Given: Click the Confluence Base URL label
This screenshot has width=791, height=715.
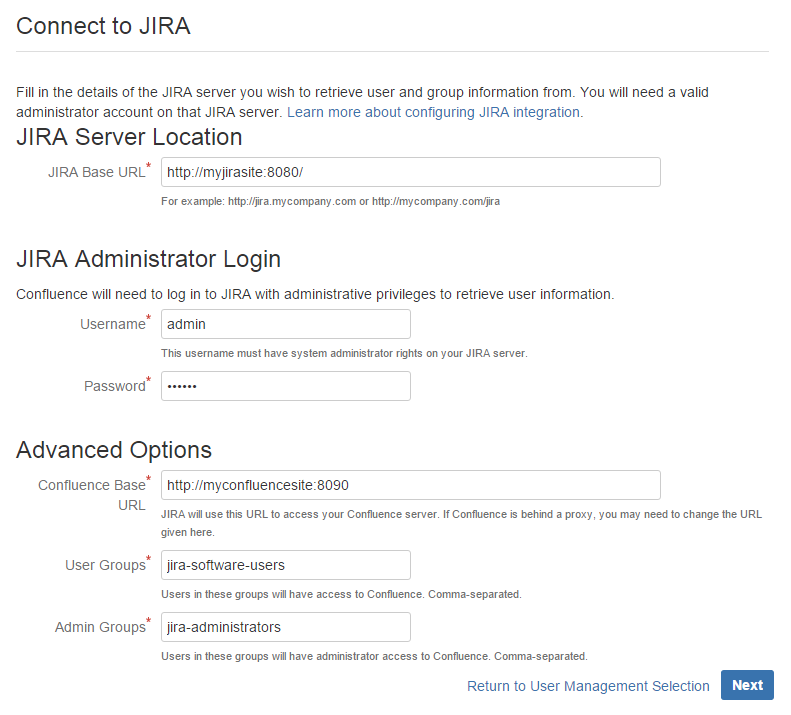Looking at the screenshot, I should [x=92, y=494].
